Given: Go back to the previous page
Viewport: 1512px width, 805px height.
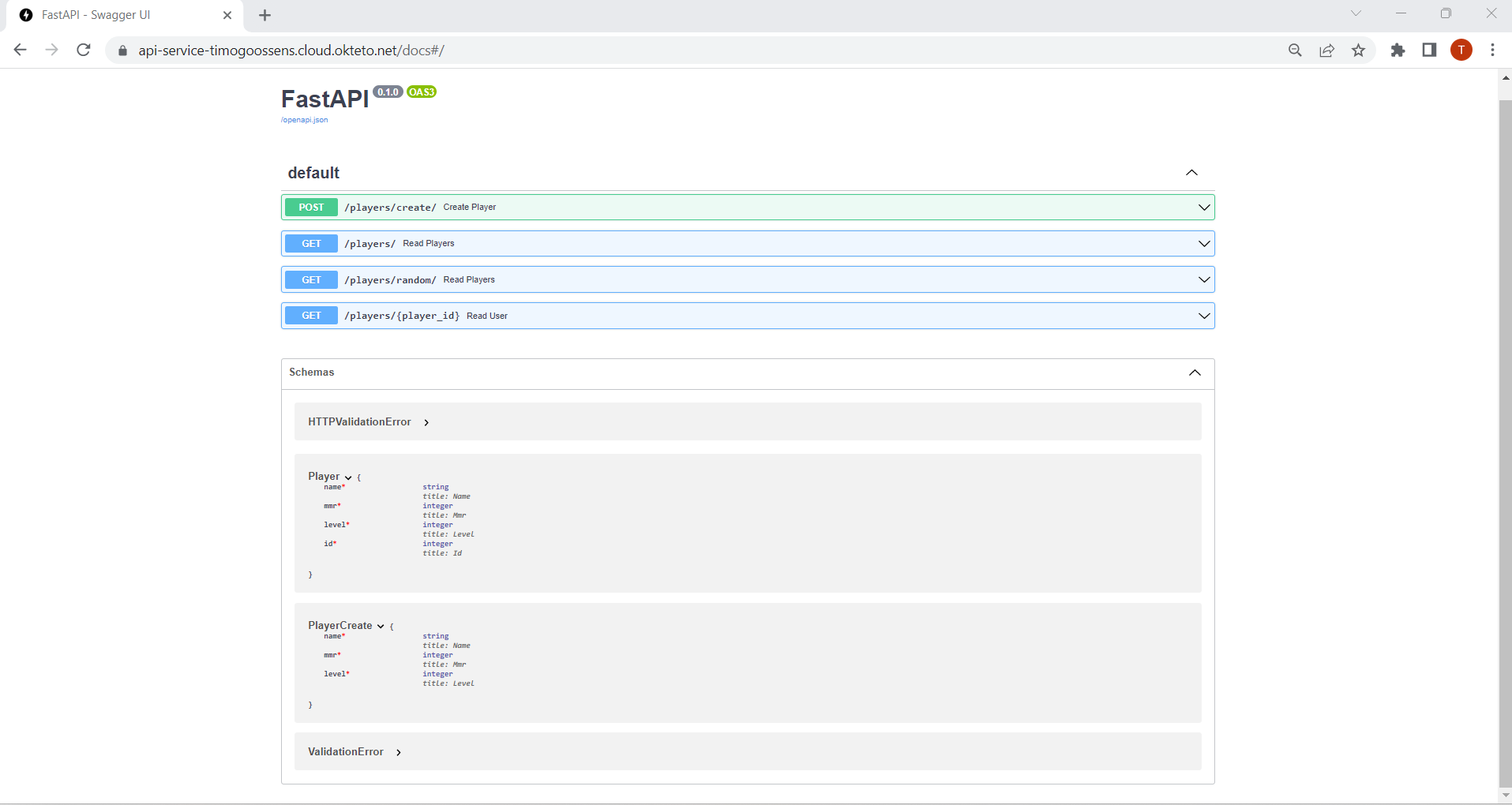Looking at the screenshot, I should coord(21,50).
